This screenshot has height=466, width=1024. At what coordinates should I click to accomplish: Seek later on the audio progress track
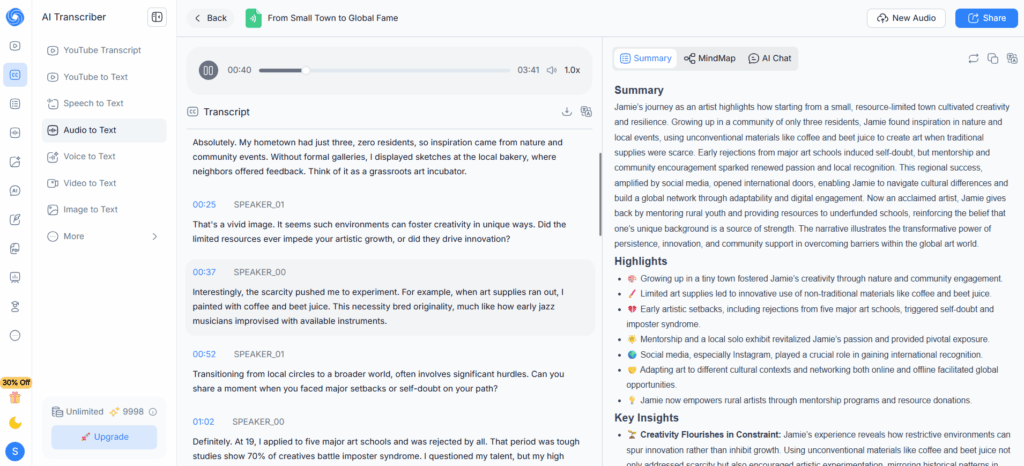410,70
